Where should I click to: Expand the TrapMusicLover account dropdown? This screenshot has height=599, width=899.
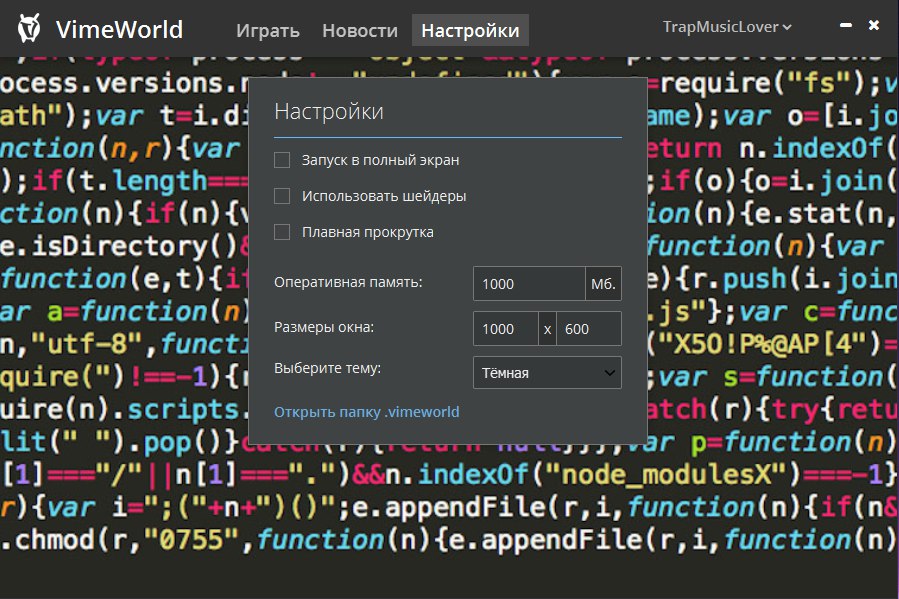tap(727, 27)
